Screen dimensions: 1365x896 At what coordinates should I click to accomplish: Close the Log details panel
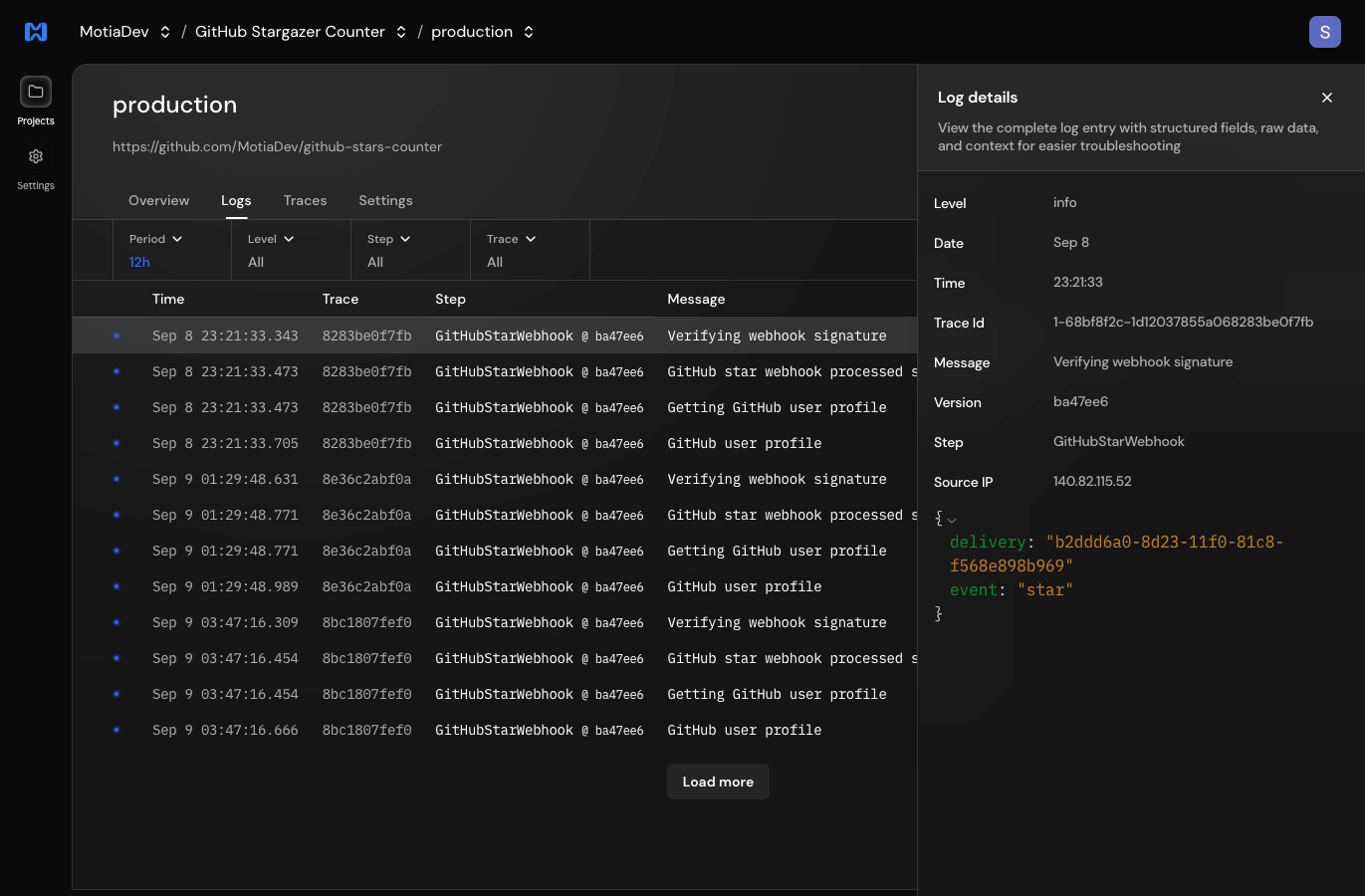coord(1326,98)
